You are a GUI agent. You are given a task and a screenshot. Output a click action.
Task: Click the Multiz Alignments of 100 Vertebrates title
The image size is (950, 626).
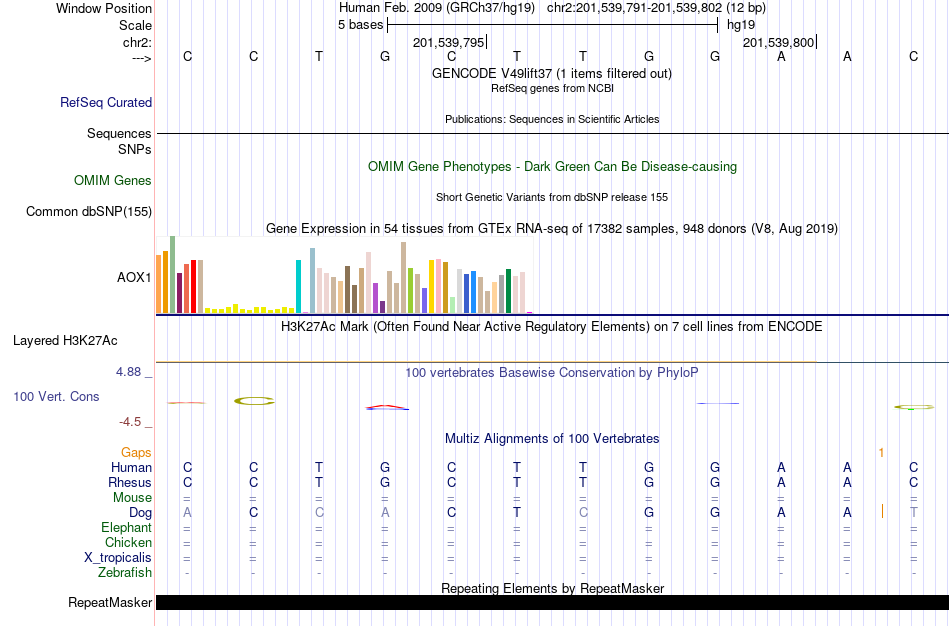552,438
